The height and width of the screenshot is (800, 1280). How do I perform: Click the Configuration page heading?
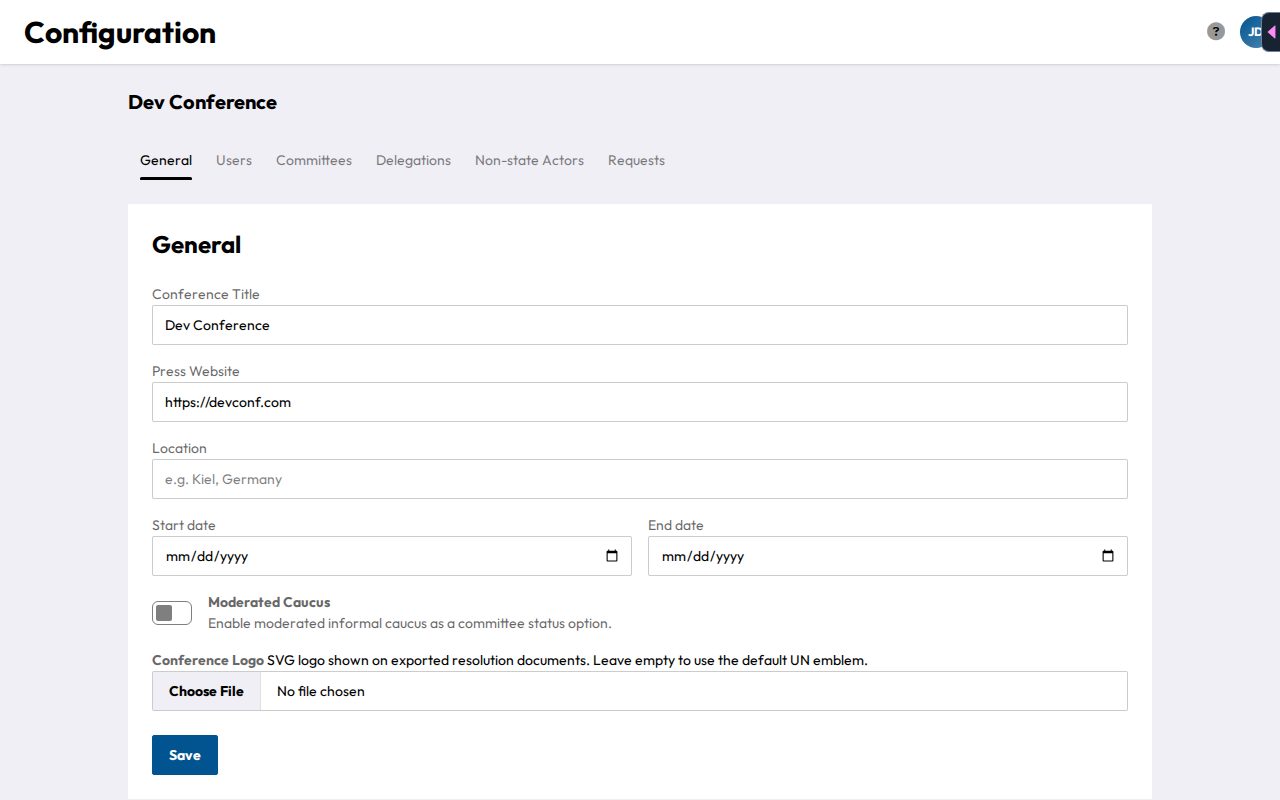click(x=120, y=33)
